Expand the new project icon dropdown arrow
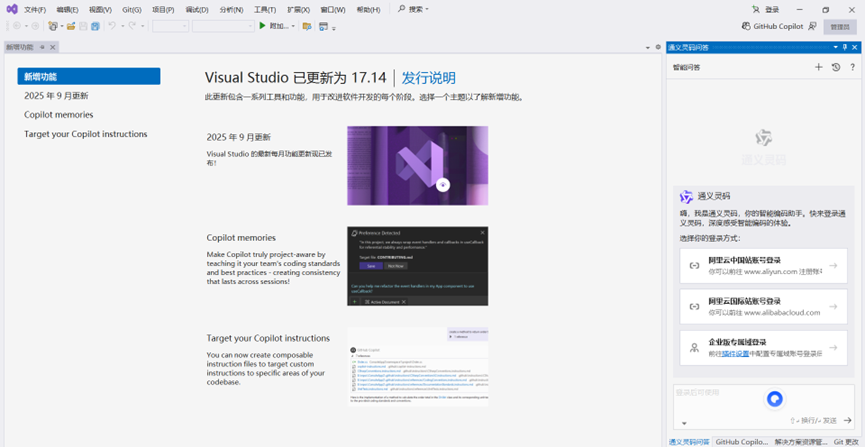Screen dimensions: 865x447 (x=62, y=26)
